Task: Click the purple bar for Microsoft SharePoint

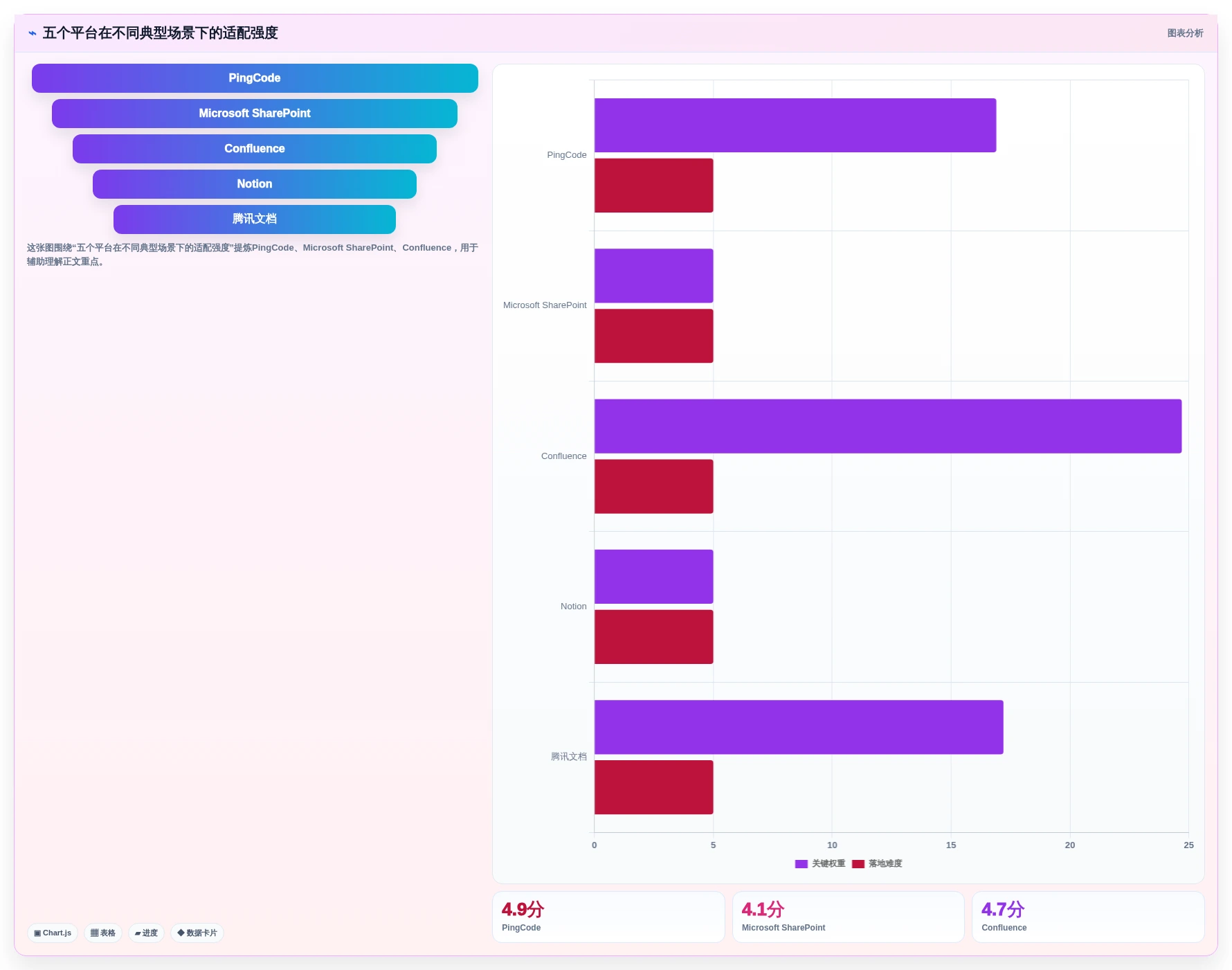Action: 653,276
